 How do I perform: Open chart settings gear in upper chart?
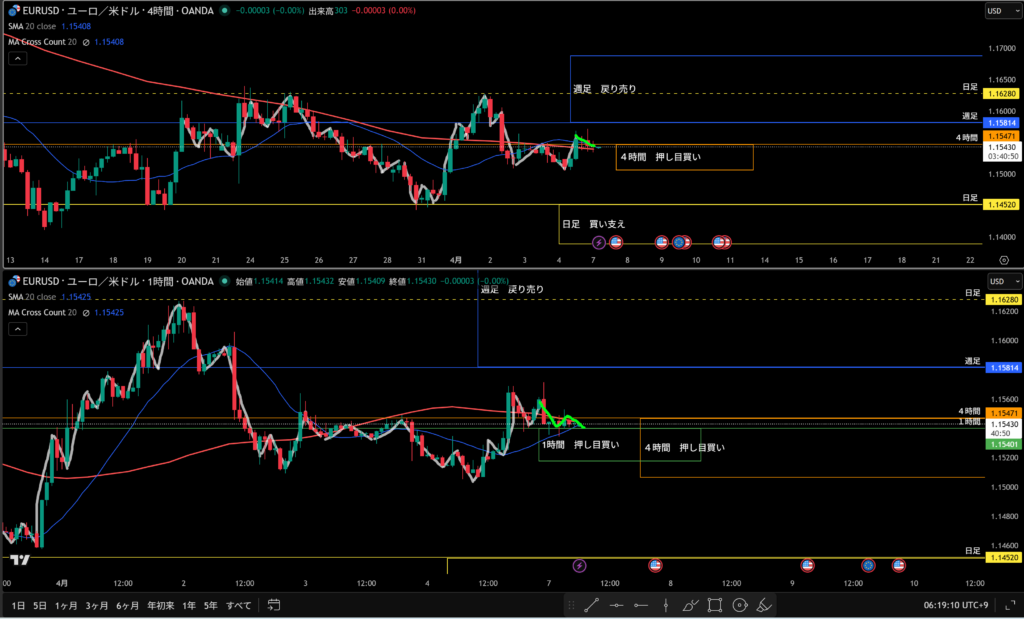pyautogui.click(x=1003, y=260)
